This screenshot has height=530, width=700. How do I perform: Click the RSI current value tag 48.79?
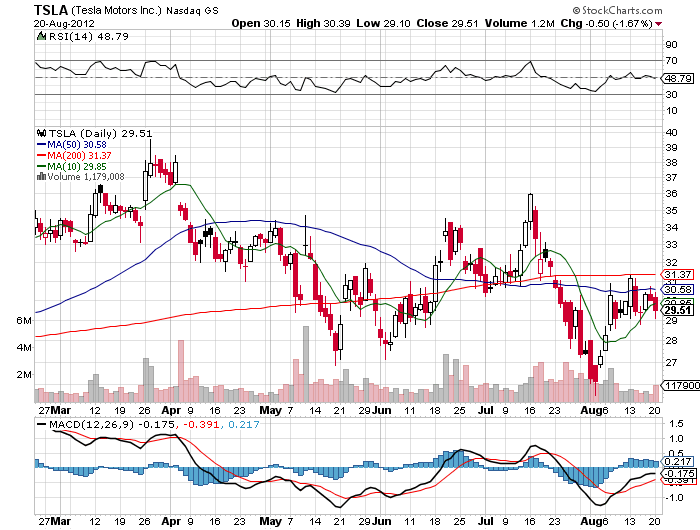coord(678,78)
